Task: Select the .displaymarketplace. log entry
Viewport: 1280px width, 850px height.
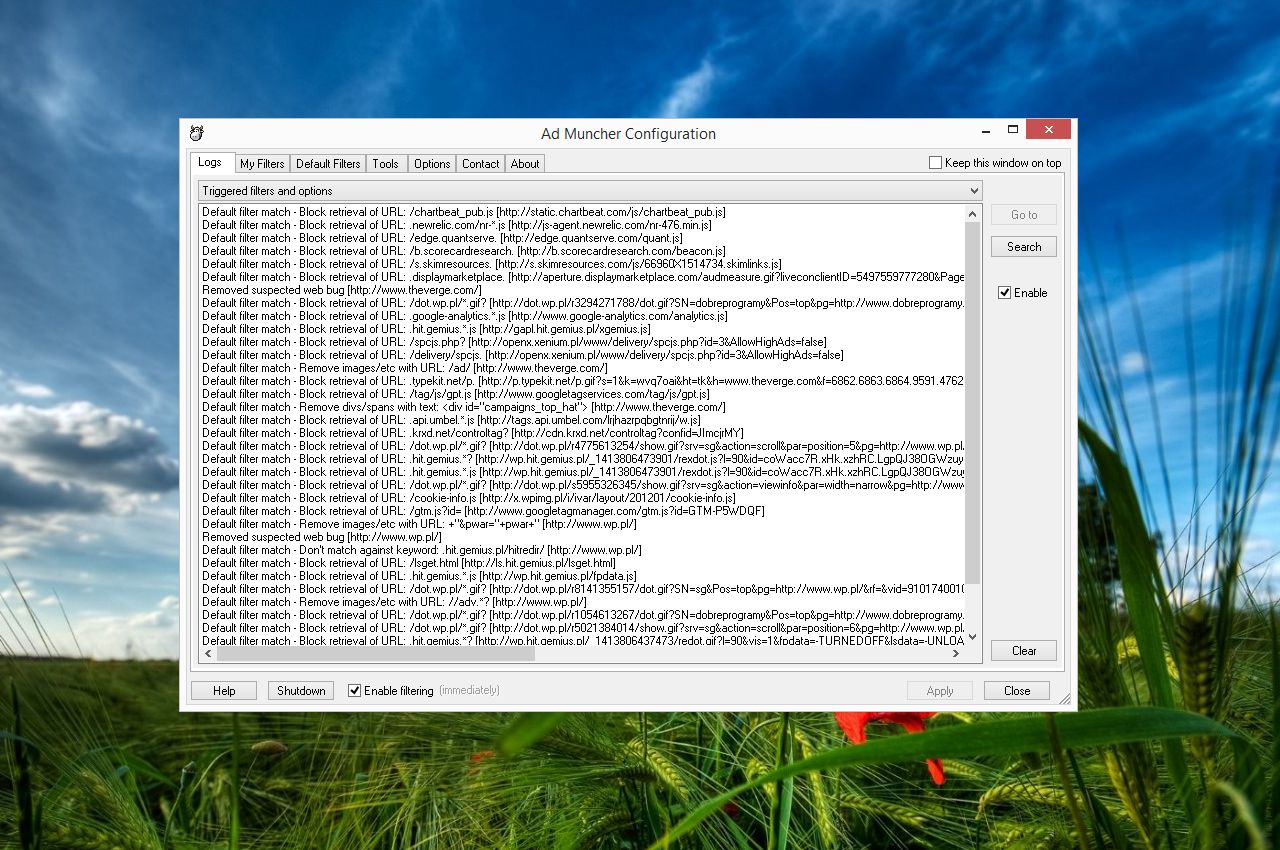Action: (x=583, y=277)
